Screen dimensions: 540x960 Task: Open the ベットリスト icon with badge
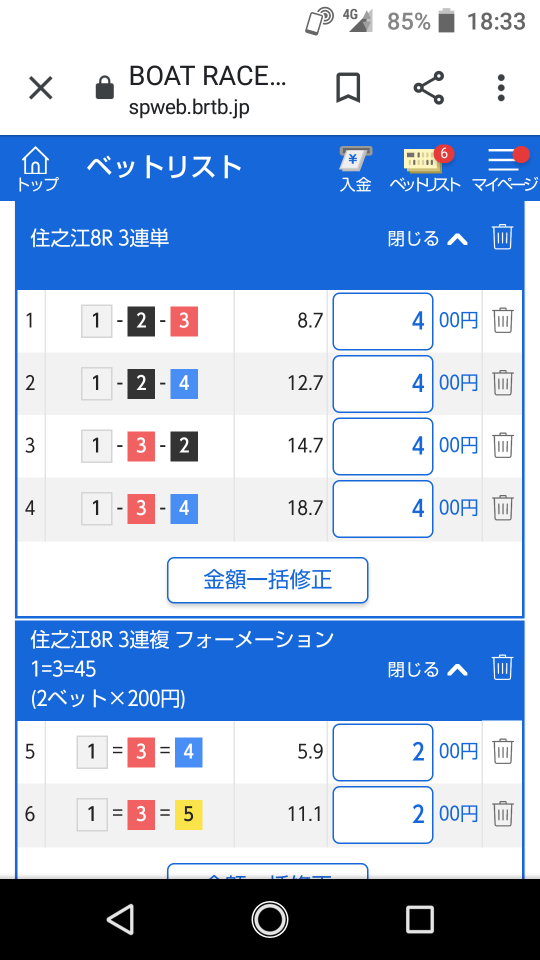point(426,169)
